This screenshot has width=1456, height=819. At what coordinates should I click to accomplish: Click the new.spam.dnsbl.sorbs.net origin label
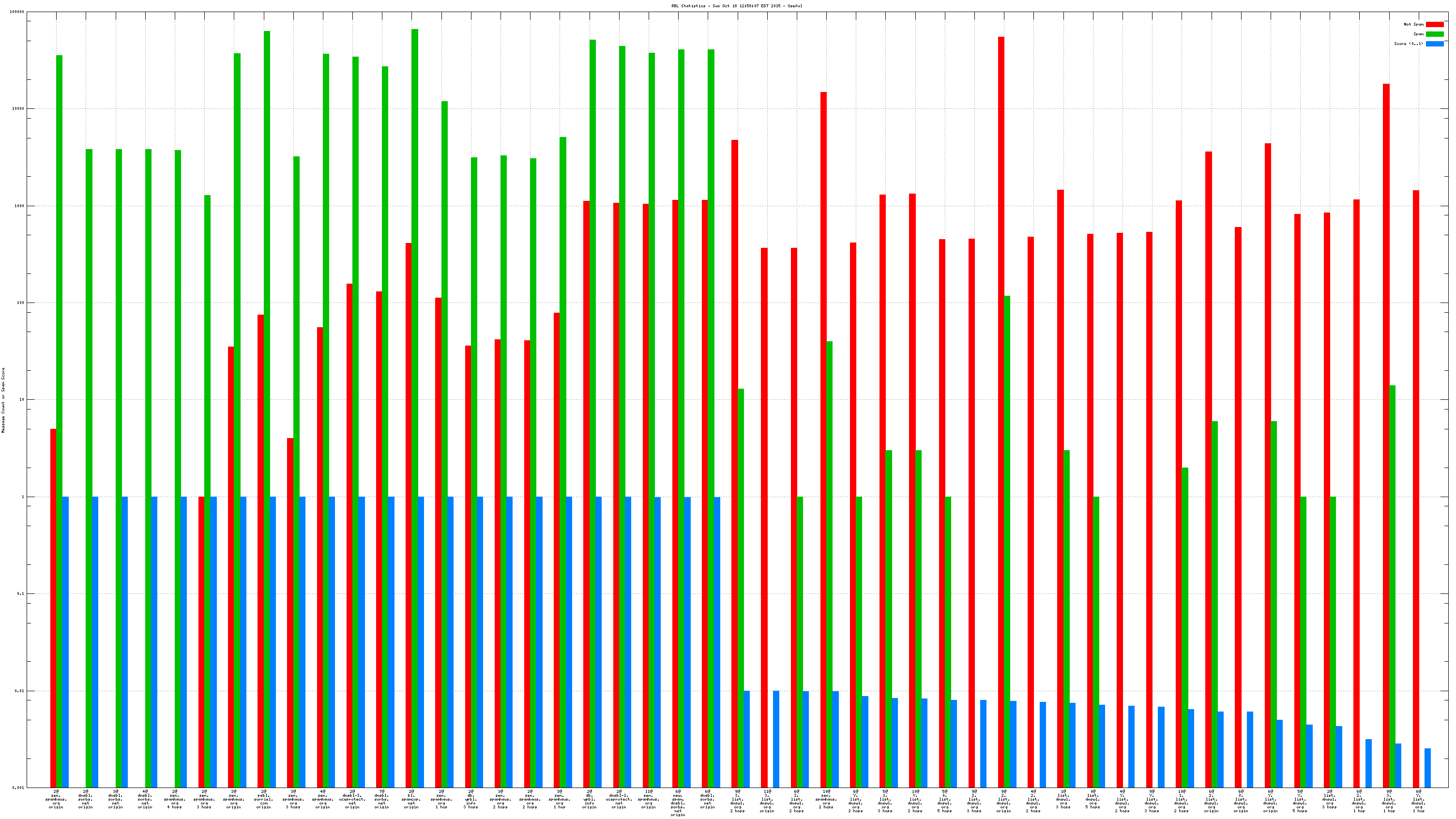(678, 803)
